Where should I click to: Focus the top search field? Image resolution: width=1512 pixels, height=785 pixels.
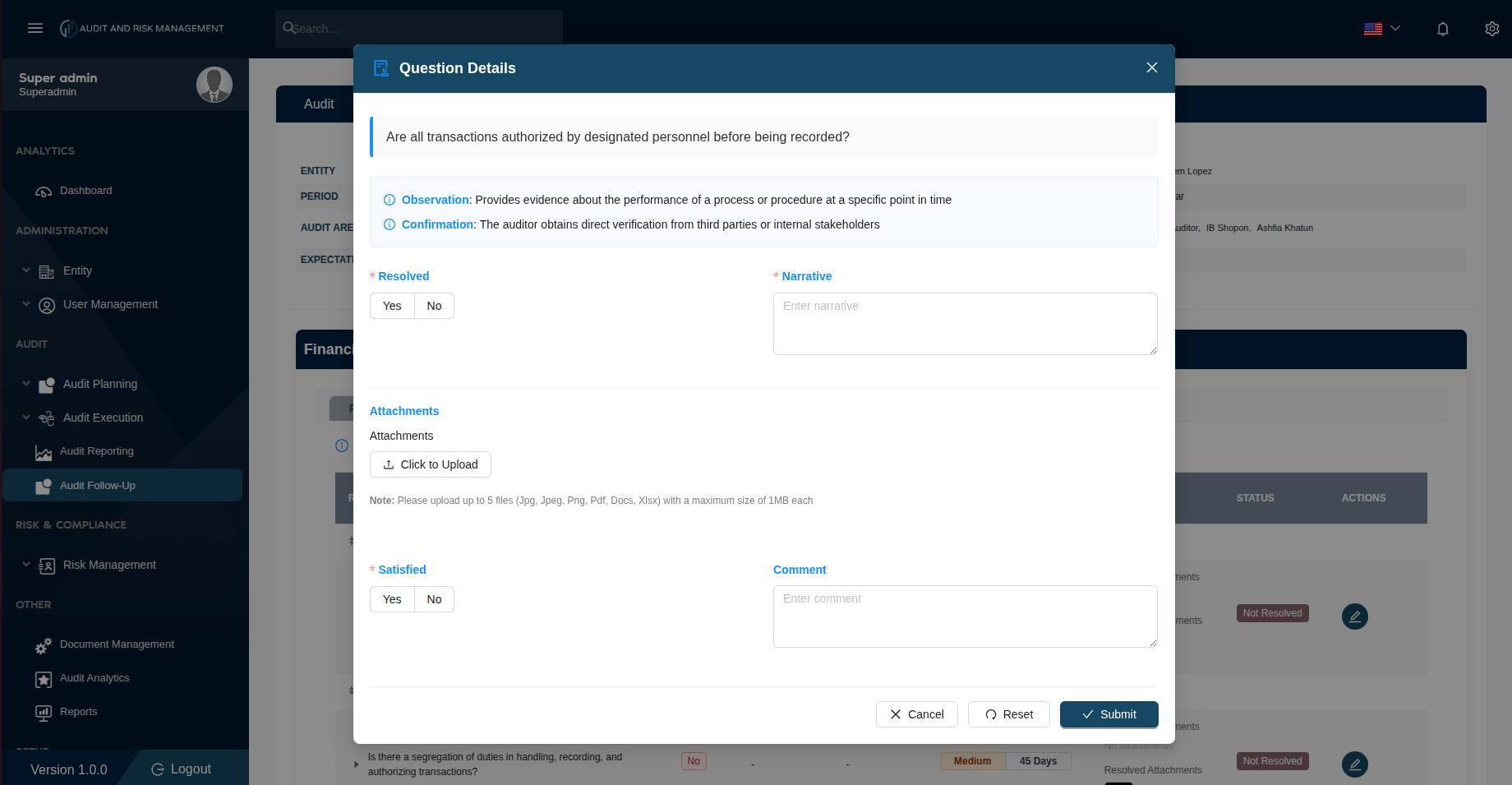coord(419,28)
